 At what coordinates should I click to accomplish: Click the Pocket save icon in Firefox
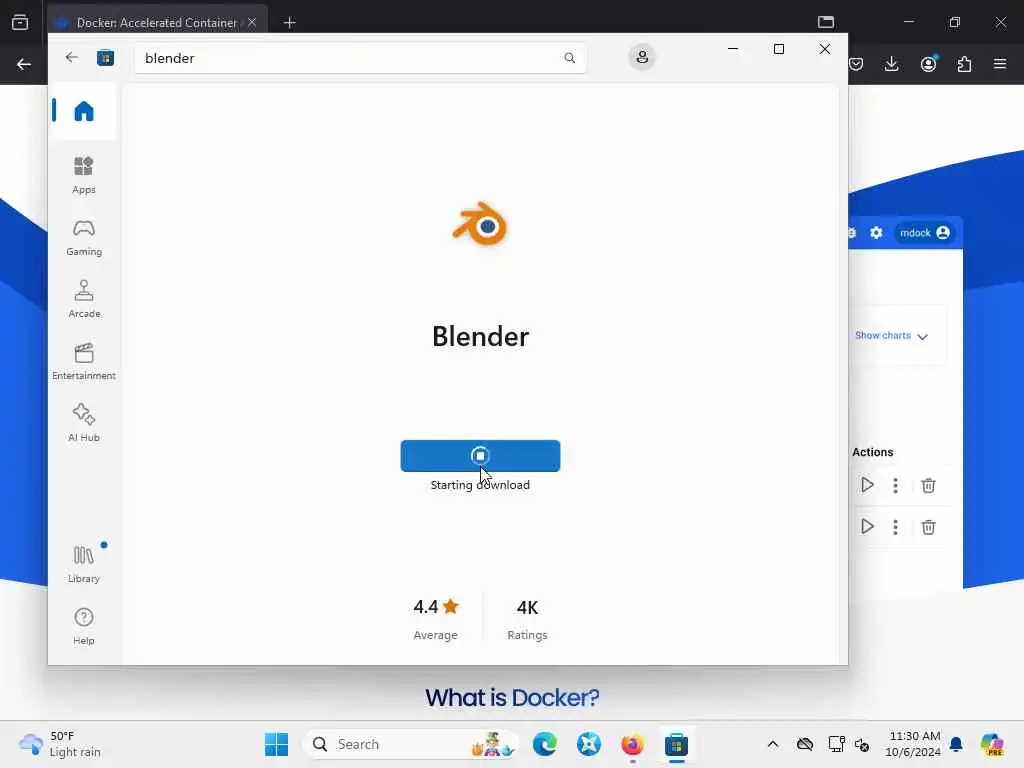click(856, 64)
